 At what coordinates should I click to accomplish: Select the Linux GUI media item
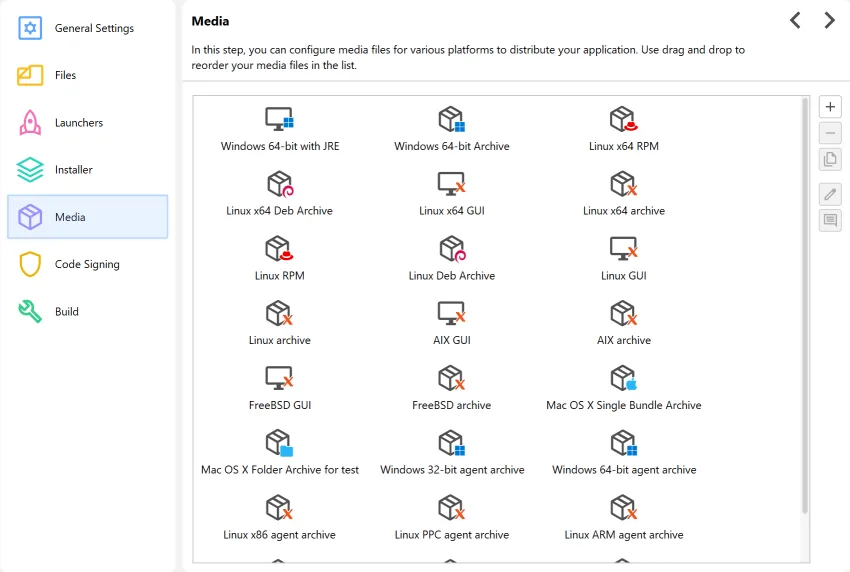click(x=623, y=259)
